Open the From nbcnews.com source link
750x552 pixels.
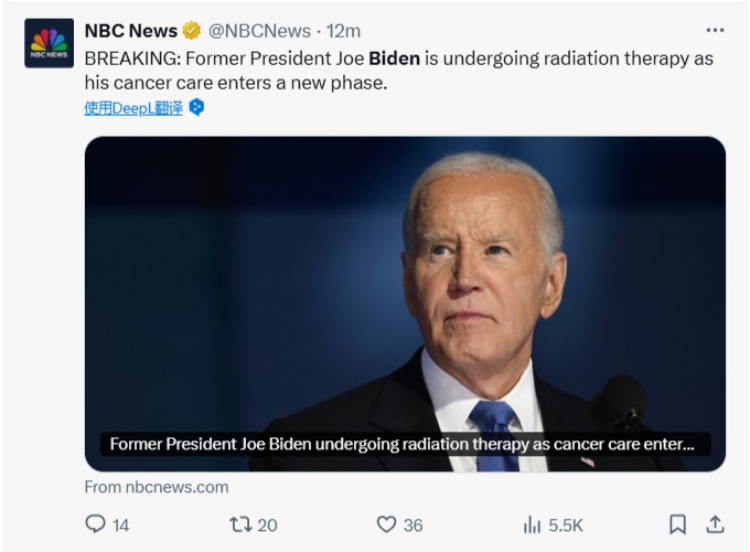pos(156,487)
